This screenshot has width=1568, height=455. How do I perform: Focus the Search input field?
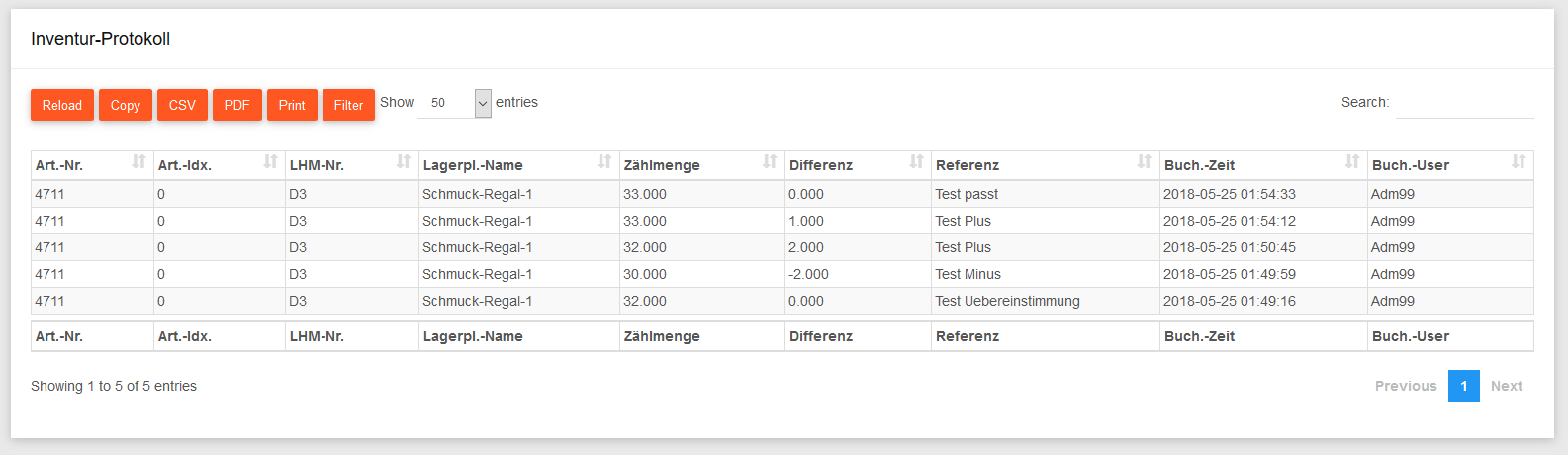(1464, 103)
